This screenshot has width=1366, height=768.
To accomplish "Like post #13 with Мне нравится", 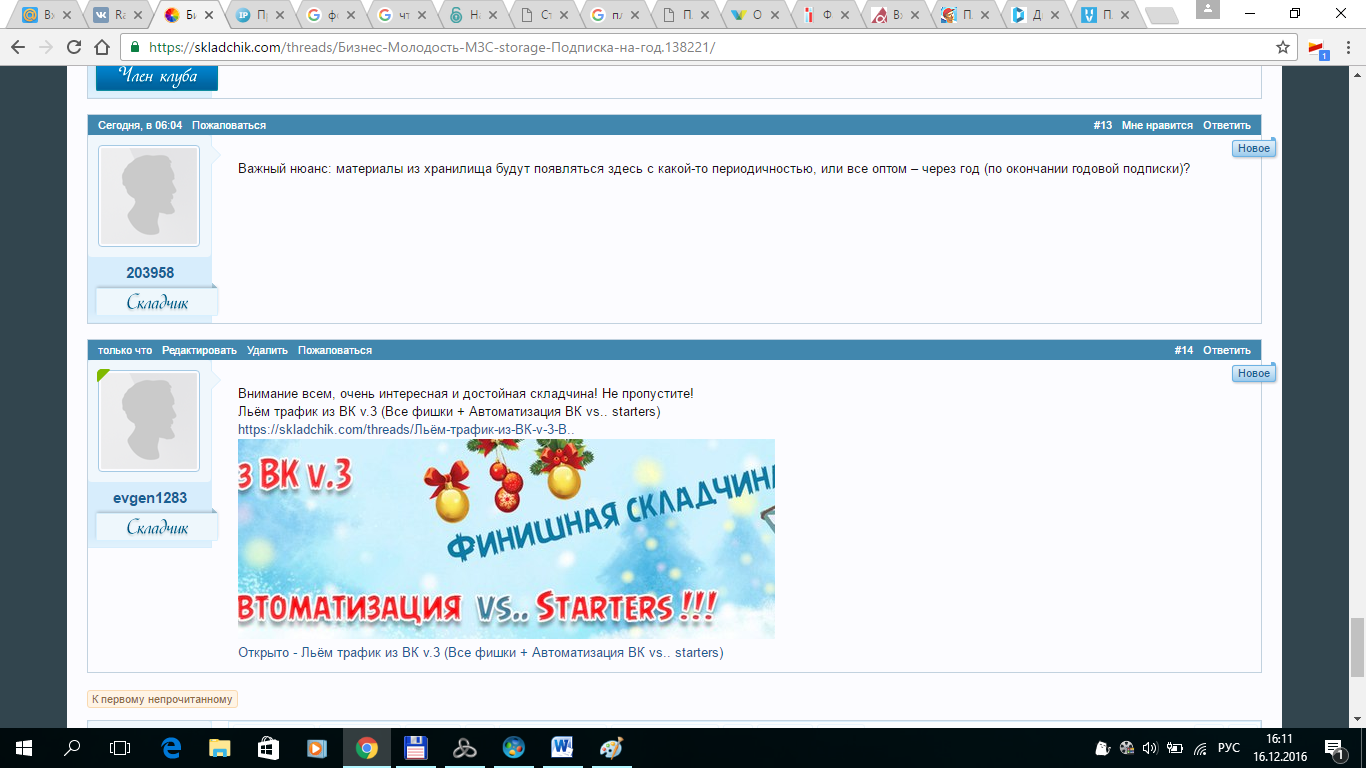I will click(x=1157, y=125).
